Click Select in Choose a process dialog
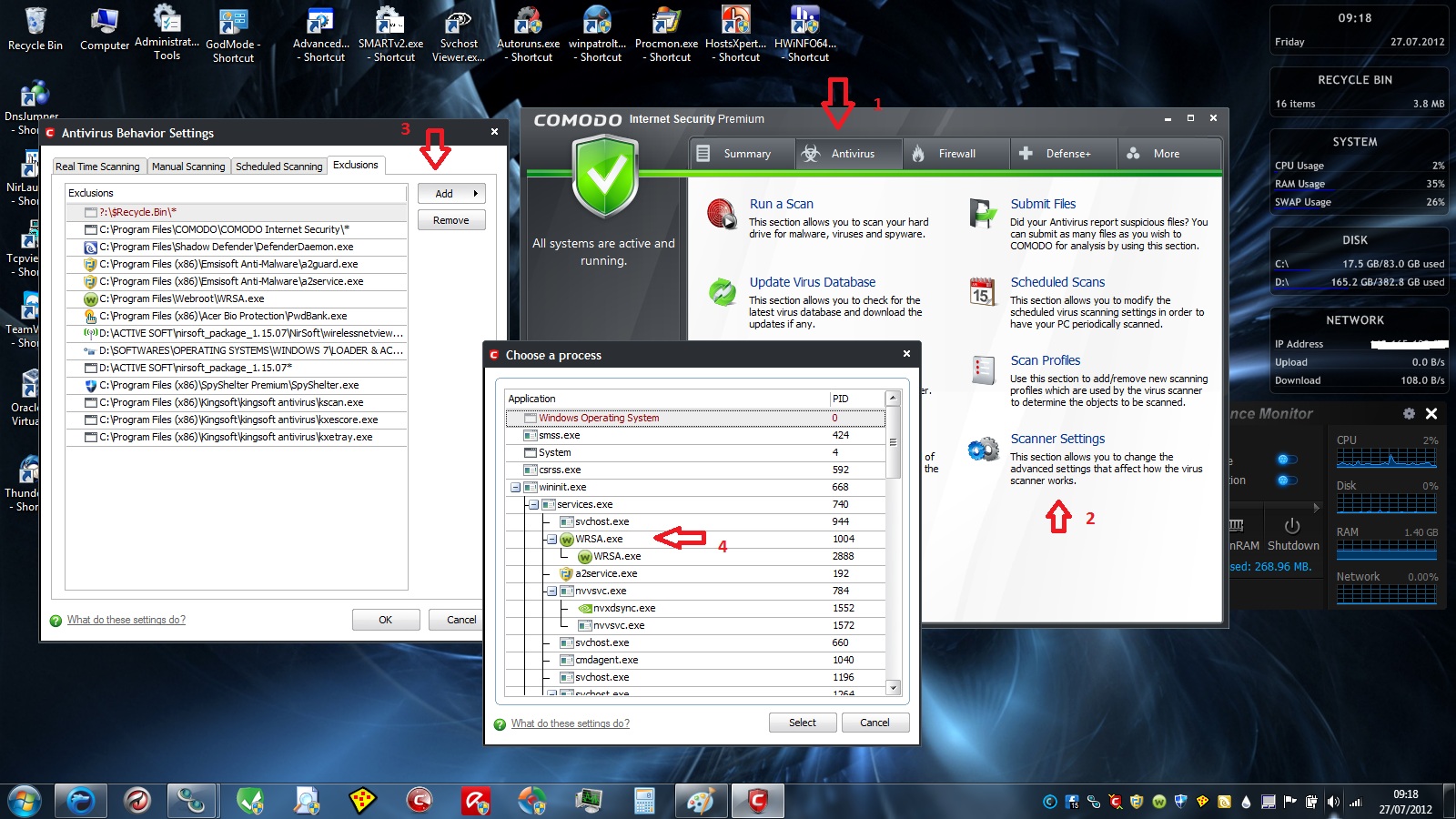The image size is (1456, 819). pos(803,723)
